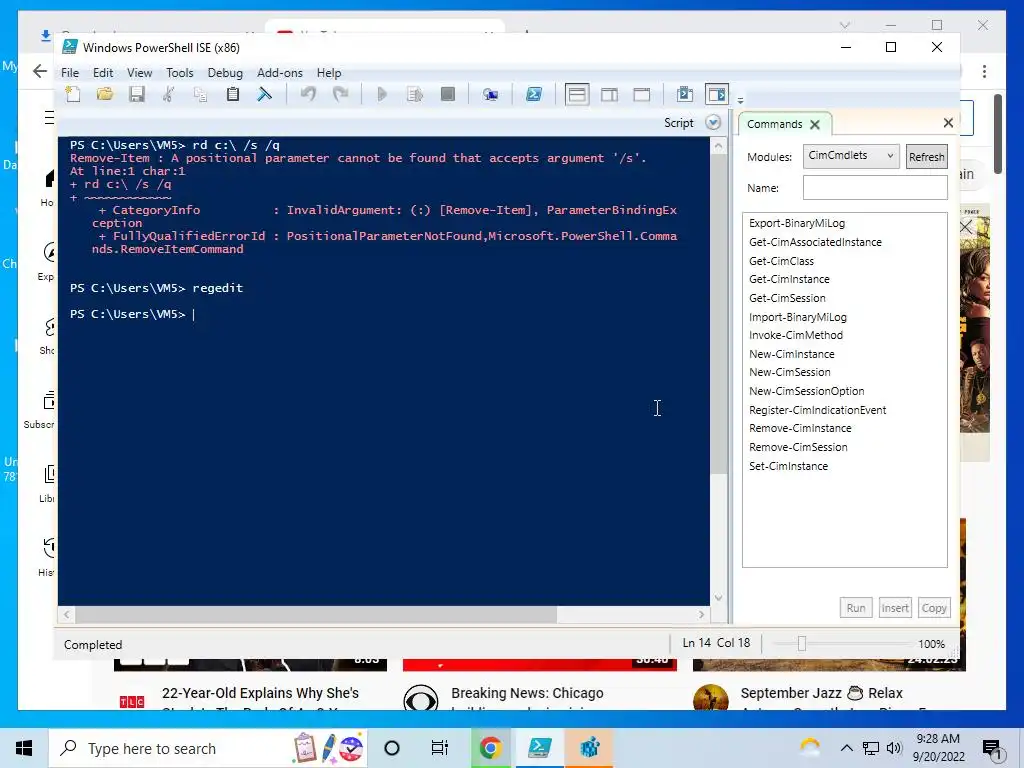Image resolution: width=1024 pixels, height=768 pixels.
Task: Click the Copy toolbar icon
Action: click(x=200, y=94)
